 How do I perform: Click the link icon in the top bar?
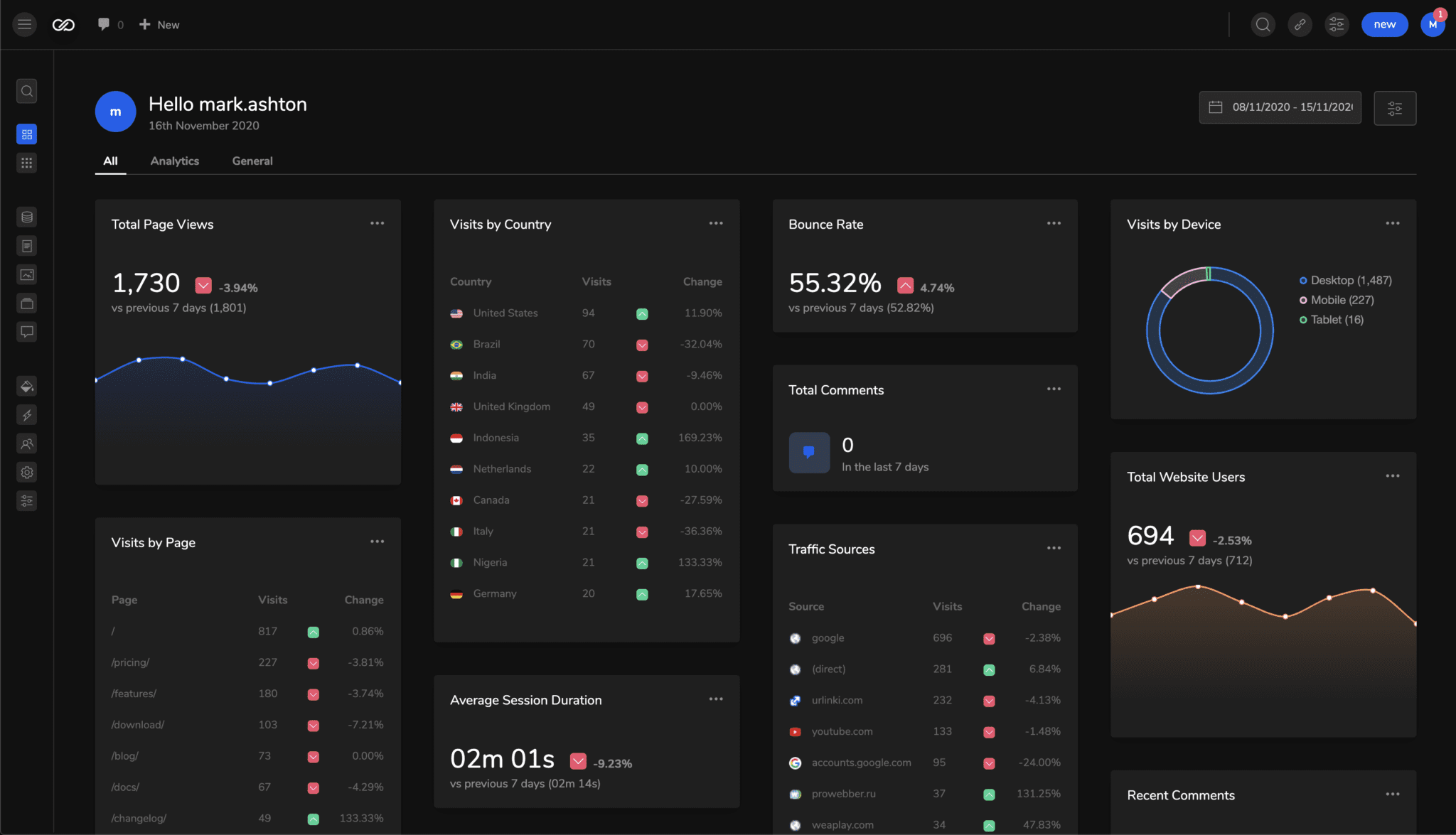pyautogui.click(x=1300, y=23)
